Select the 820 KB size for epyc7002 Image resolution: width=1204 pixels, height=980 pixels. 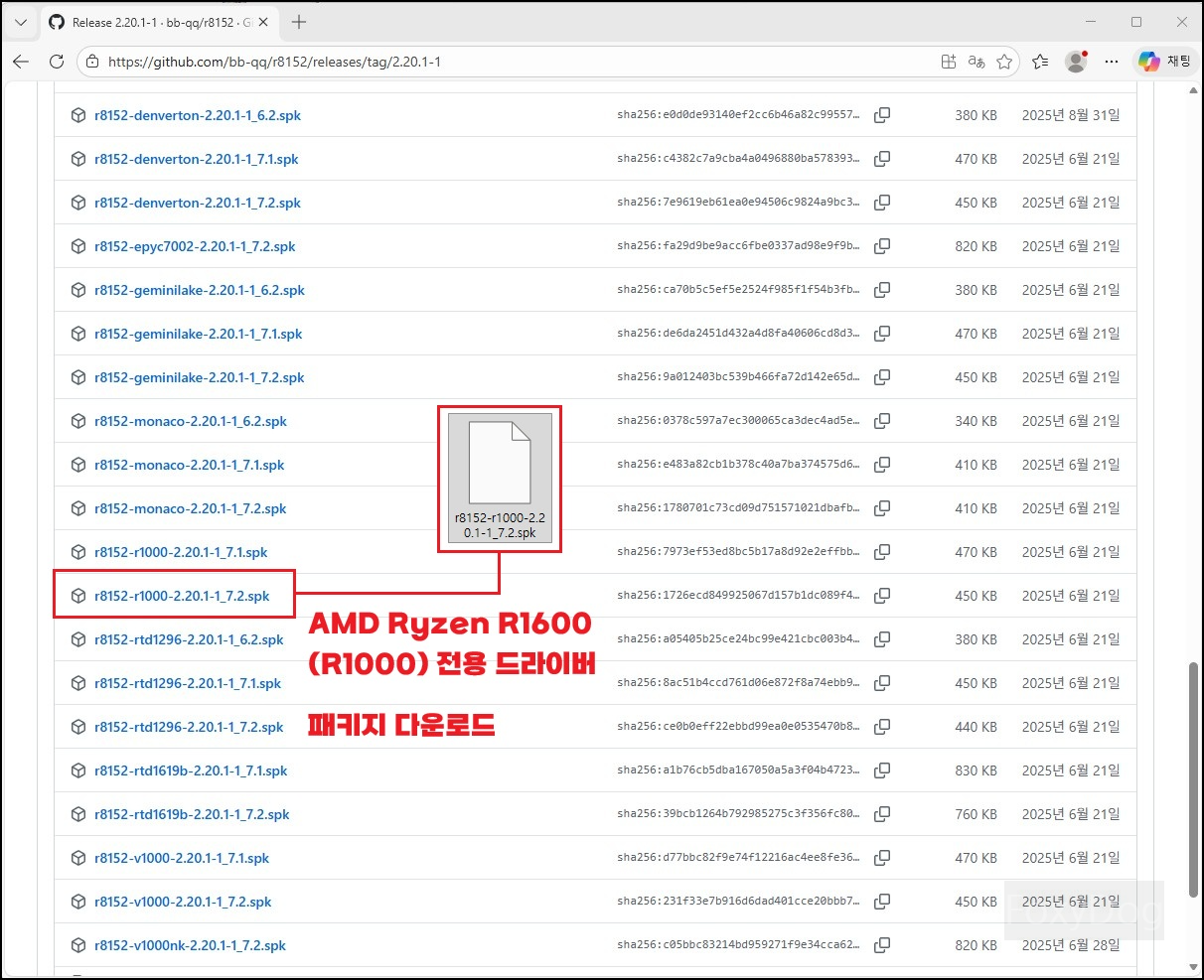[976, 246]
